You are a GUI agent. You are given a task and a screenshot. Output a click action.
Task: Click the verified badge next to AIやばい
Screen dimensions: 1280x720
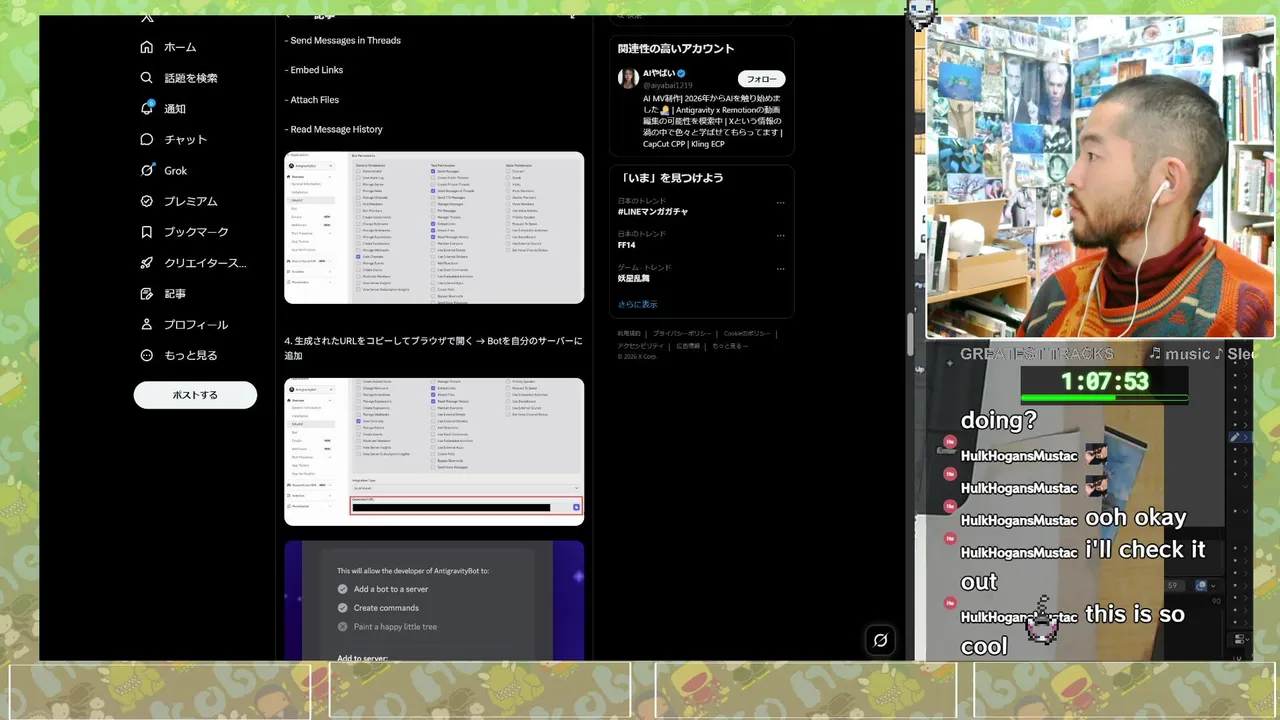click(682, 74)
